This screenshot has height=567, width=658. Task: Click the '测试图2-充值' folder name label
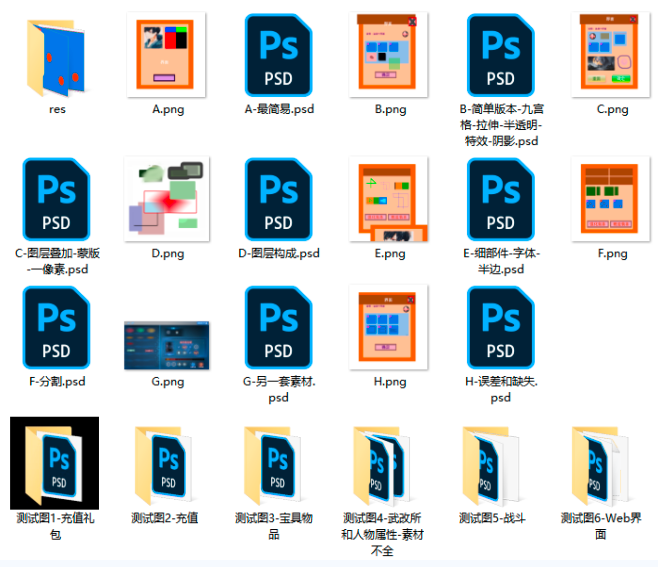click(164, 518)
